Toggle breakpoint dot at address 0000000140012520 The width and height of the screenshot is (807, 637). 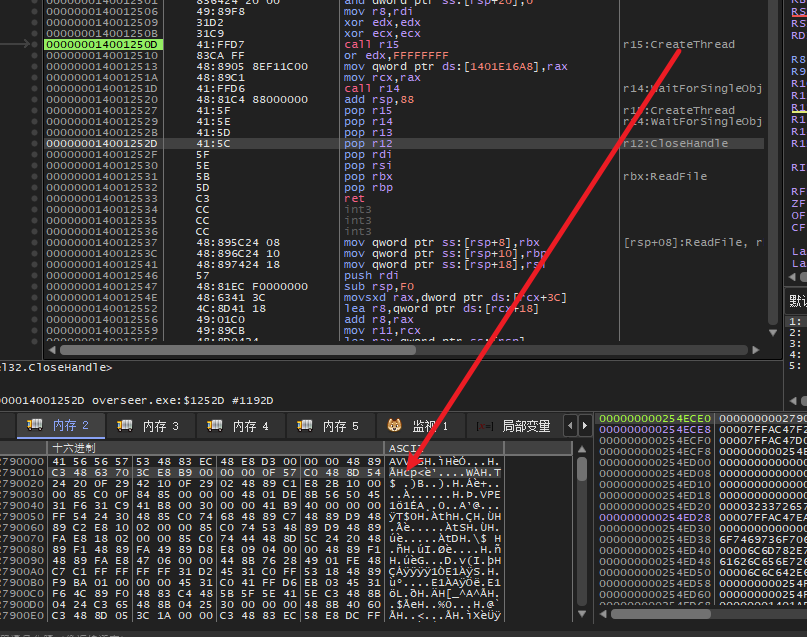pyautogui.click(x=34, y=99)
